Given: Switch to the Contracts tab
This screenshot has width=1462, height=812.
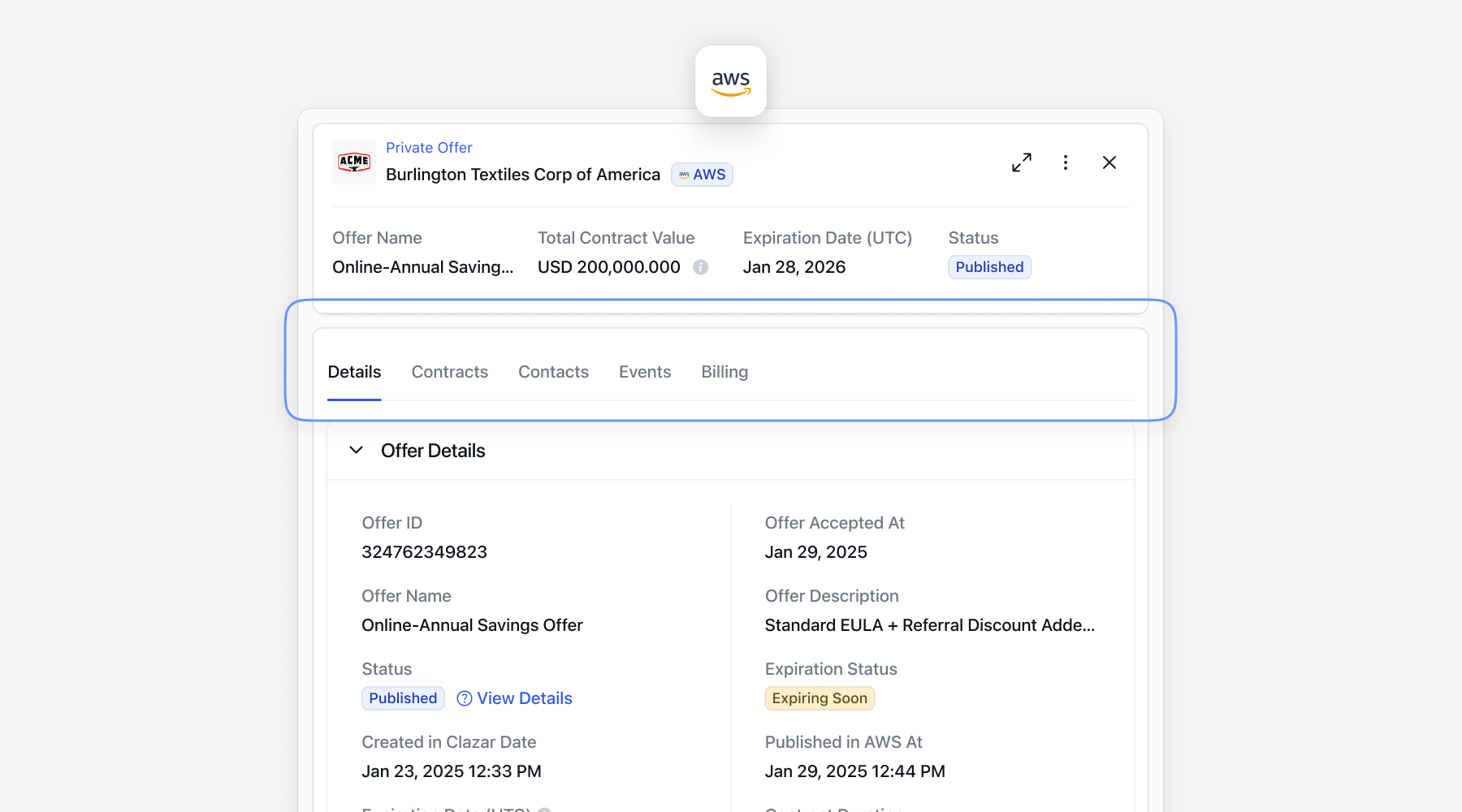Looking at the screenshot, I should (x=450, y=372).
